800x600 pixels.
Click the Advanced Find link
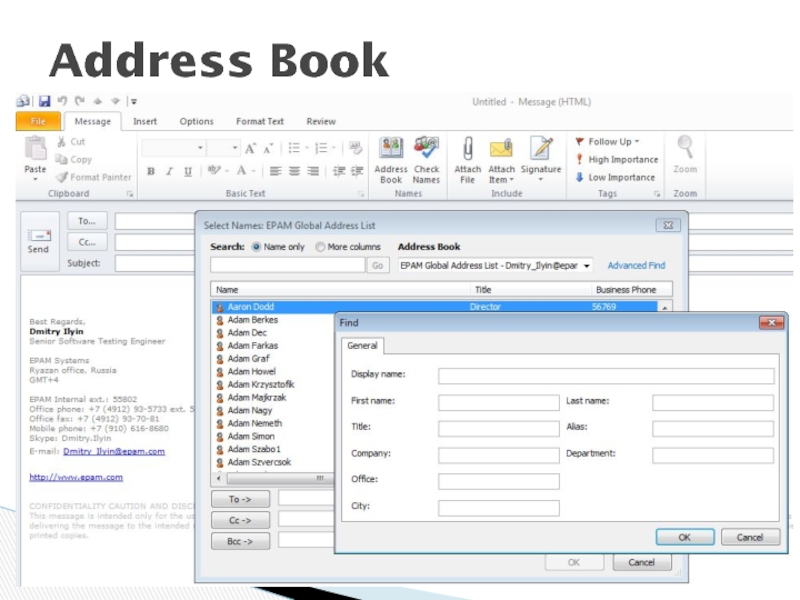(636, 266)
